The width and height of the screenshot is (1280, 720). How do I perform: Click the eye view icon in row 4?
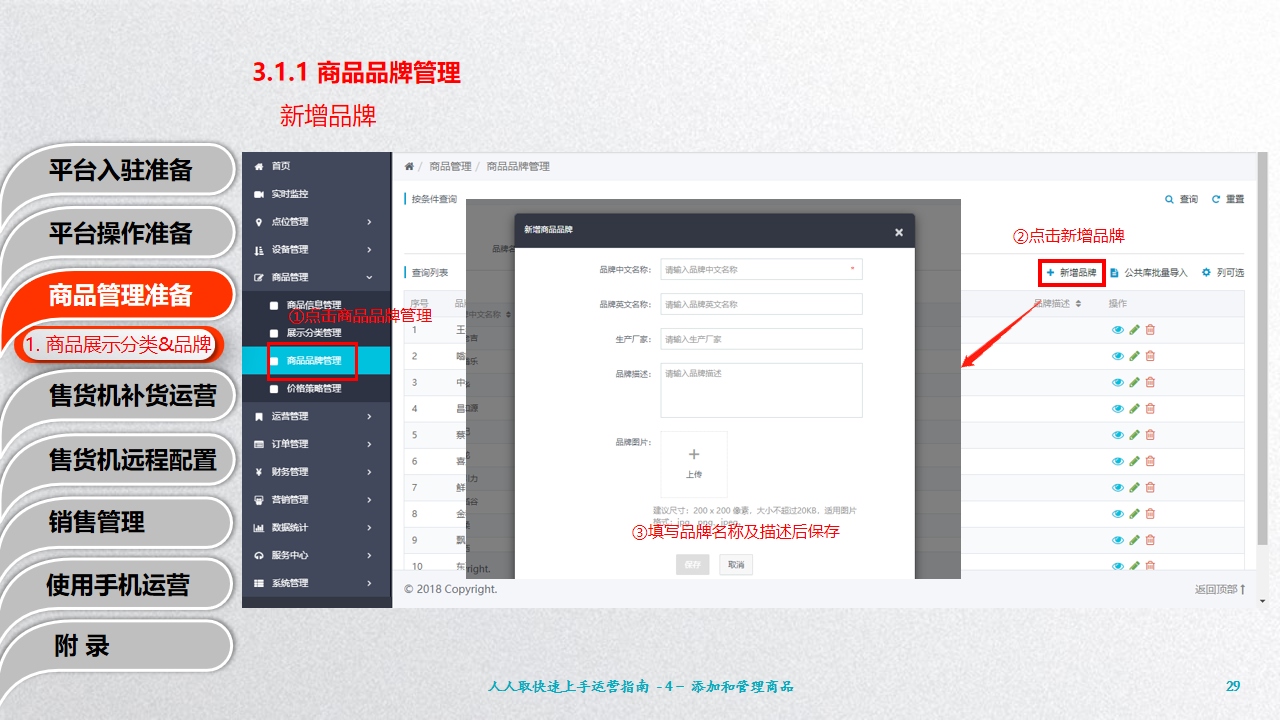(1118, 408)
